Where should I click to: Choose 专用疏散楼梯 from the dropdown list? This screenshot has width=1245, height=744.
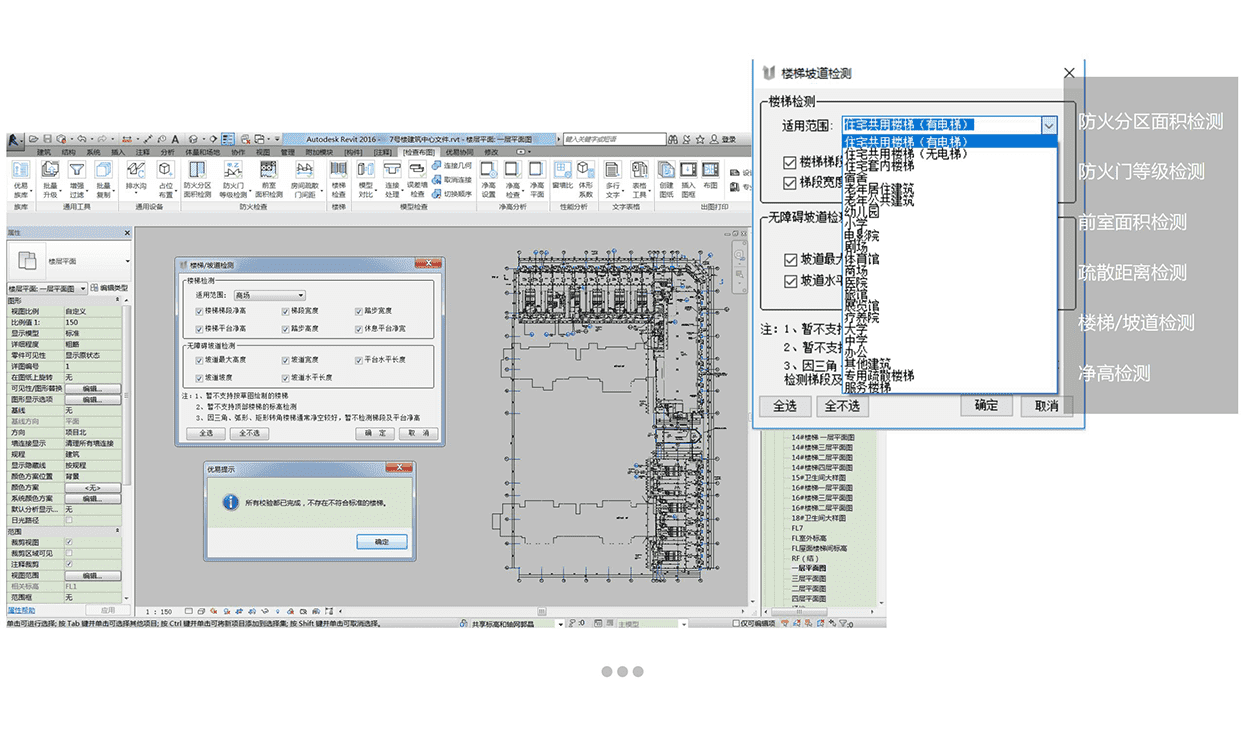(879, 376)
